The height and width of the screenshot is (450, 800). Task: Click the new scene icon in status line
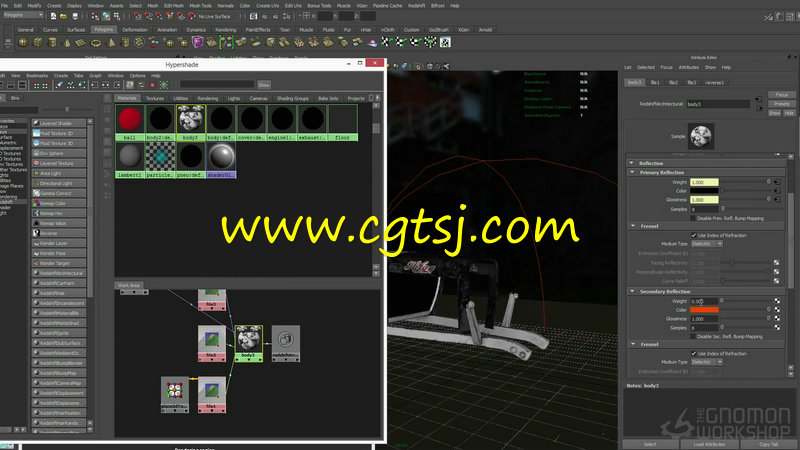53,16
